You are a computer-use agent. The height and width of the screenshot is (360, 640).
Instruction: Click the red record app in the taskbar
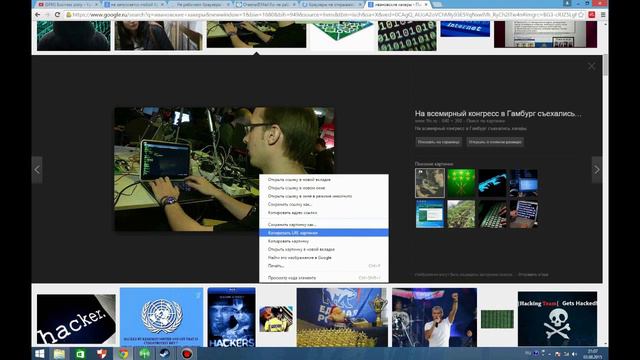tap(187, 354)
